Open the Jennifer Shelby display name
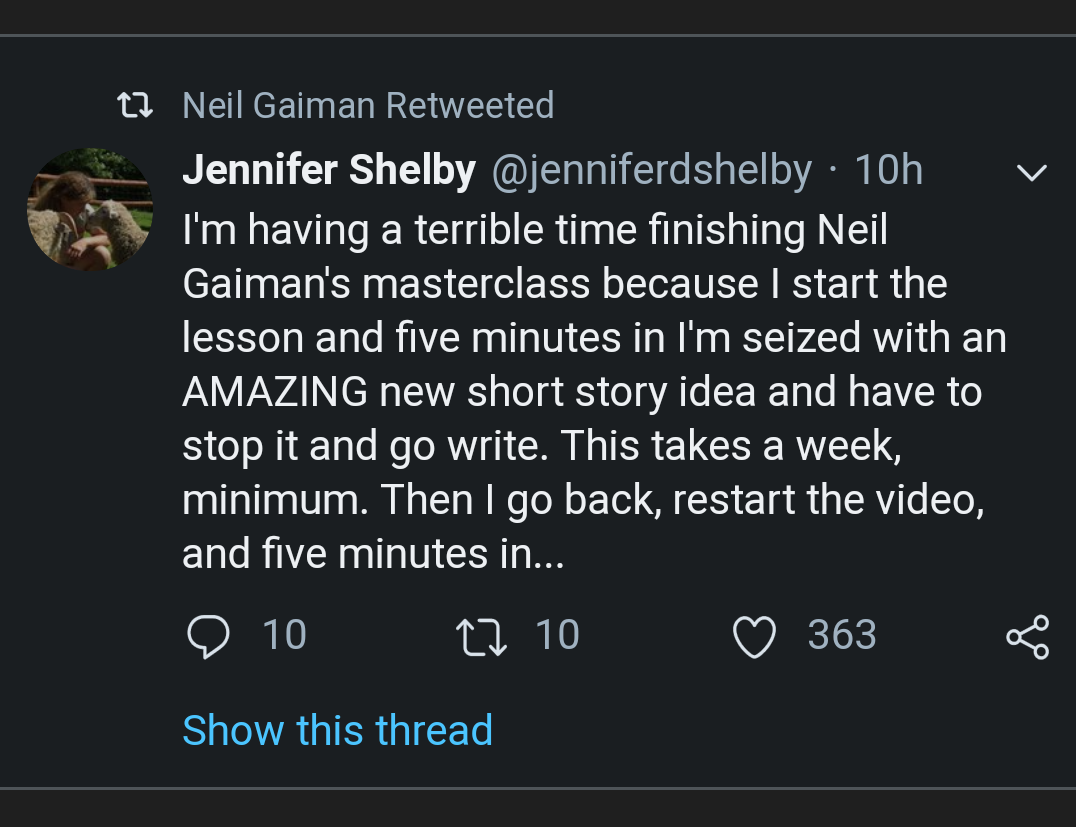Screen dimensions: 1076x827 [x=328, y=171]
